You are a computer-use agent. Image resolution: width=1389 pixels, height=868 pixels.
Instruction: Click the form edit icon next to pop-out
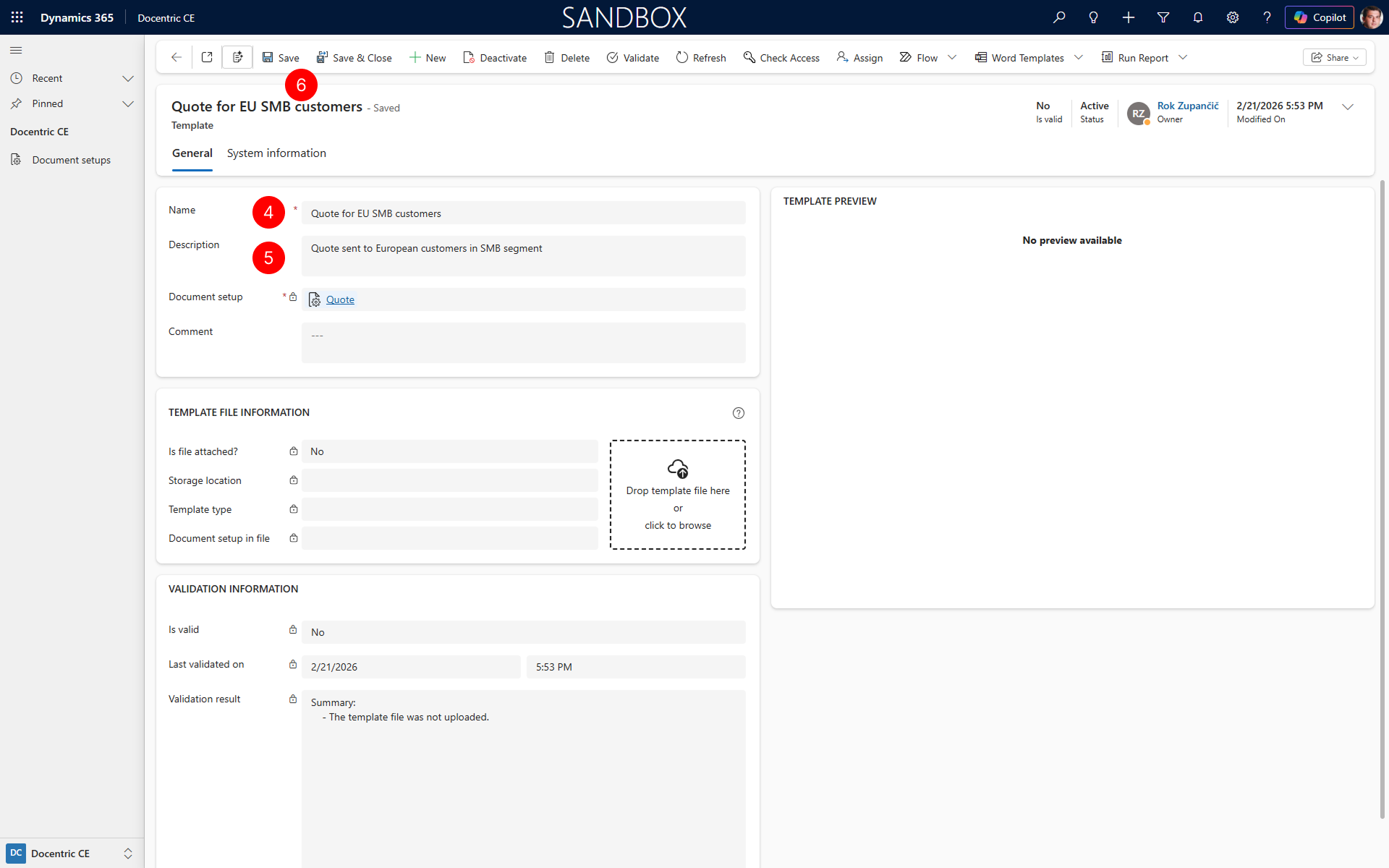[x=237, y=57]
